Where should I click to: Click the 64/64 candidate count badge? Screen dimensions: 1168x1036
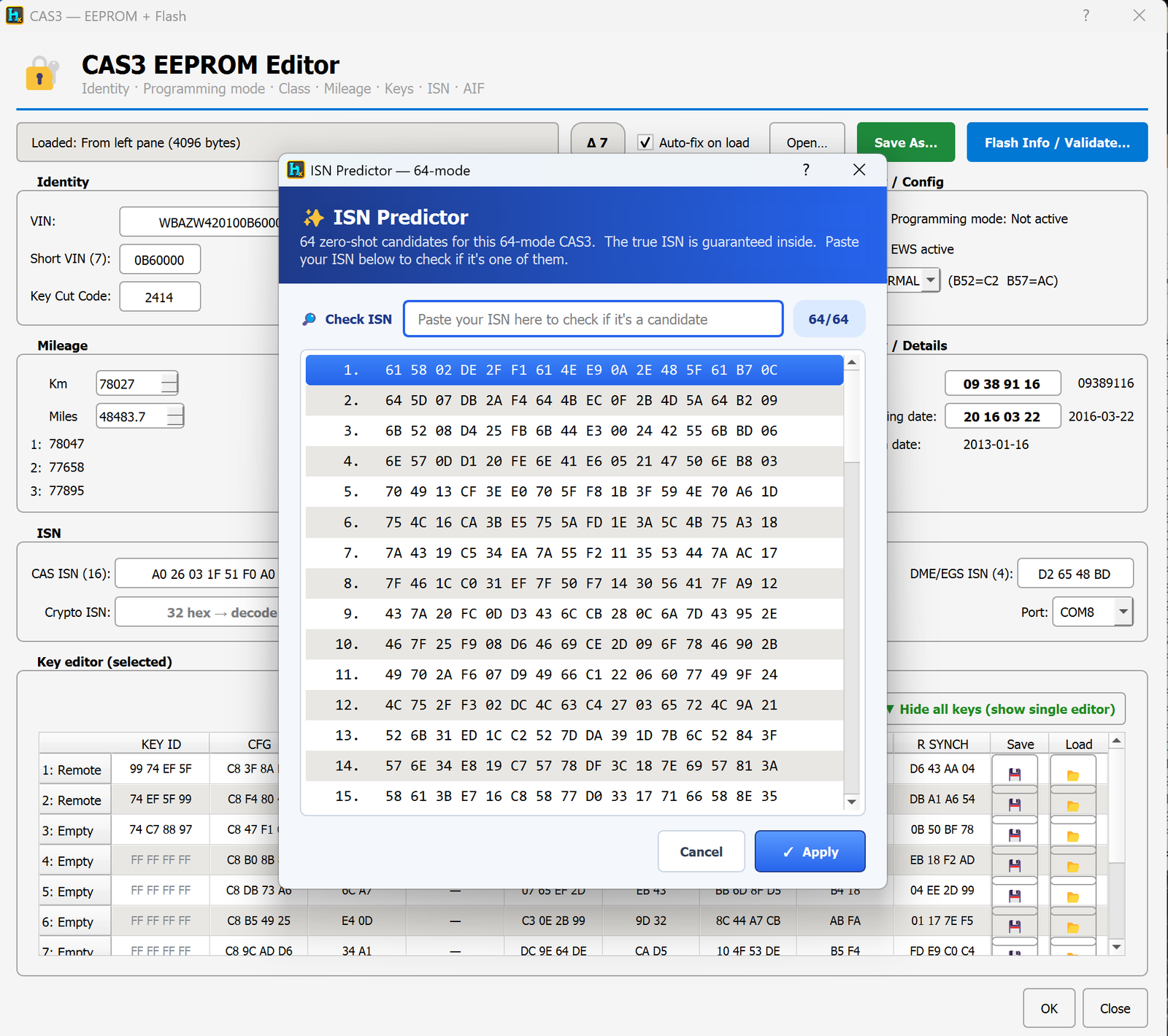click(x=829, y=319)
